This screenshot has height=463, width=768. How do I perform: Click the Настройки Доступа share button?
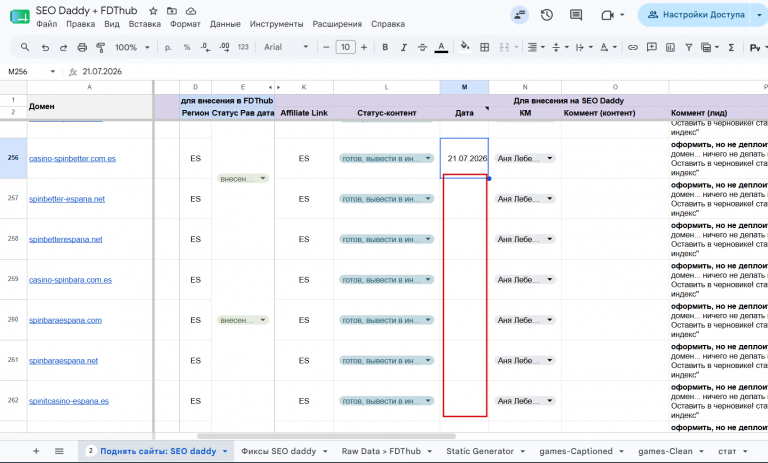(x=697, y=15)
